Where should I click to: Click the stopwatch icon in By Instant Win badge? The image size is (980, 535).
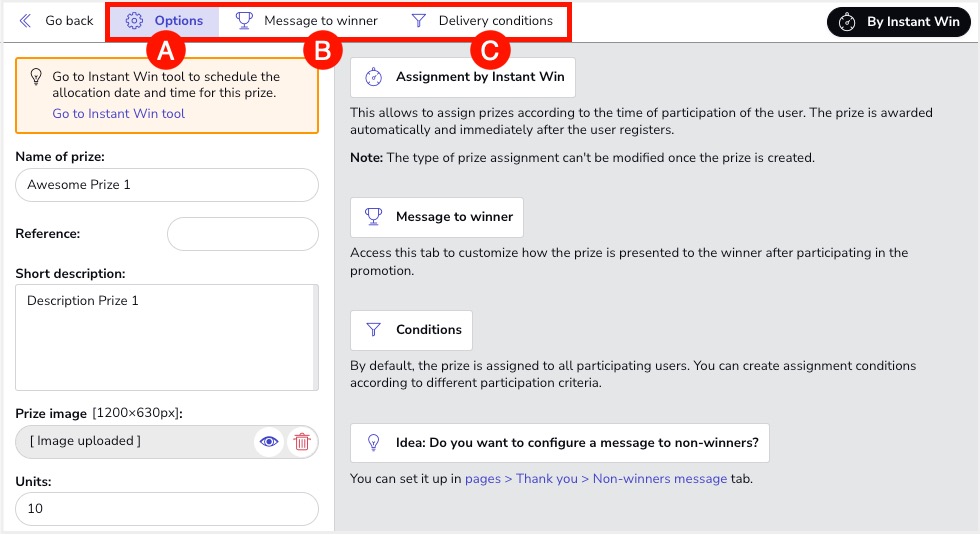[847, 22]
